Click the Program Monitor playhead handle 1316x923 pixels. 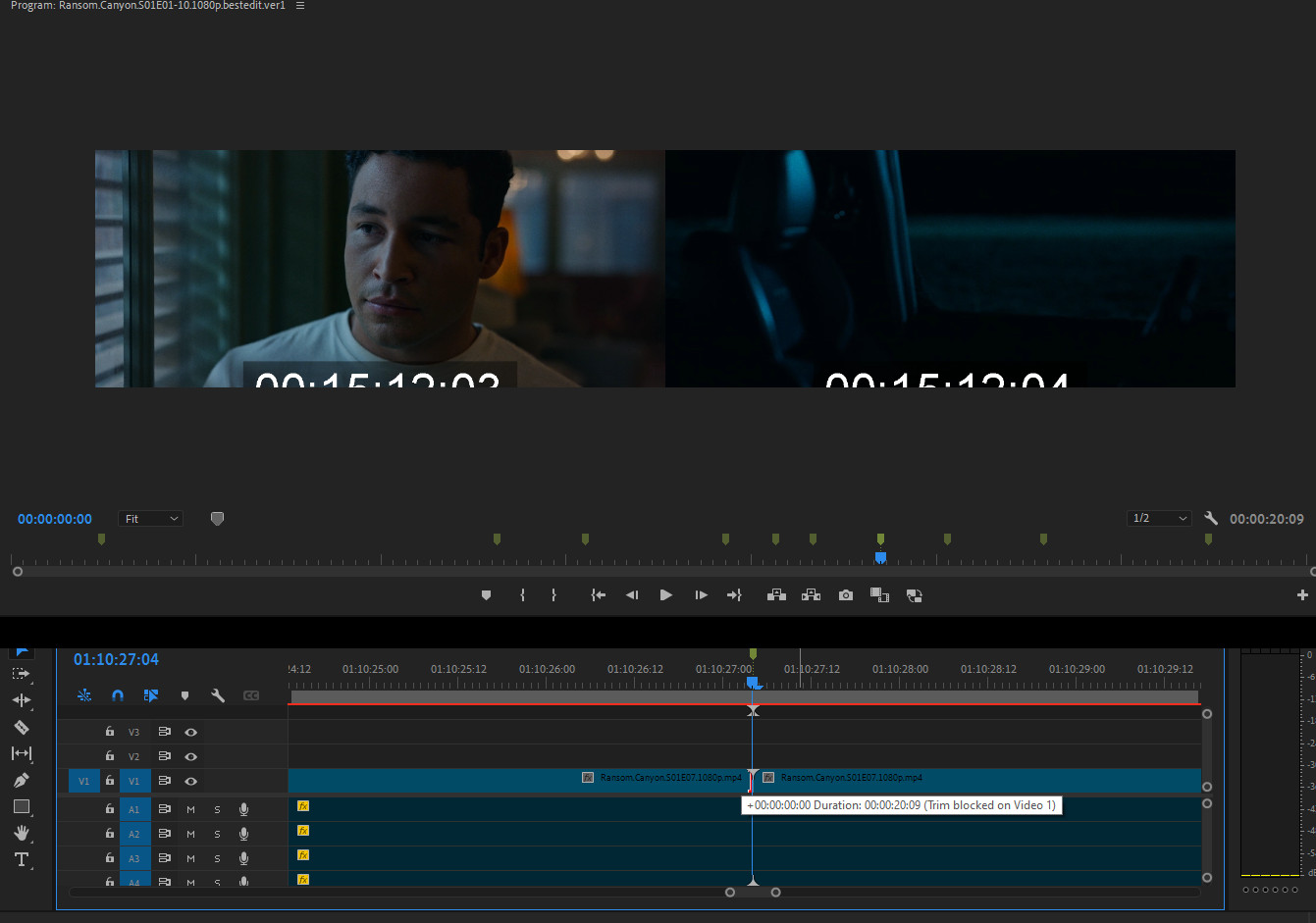tap(880, 557)
